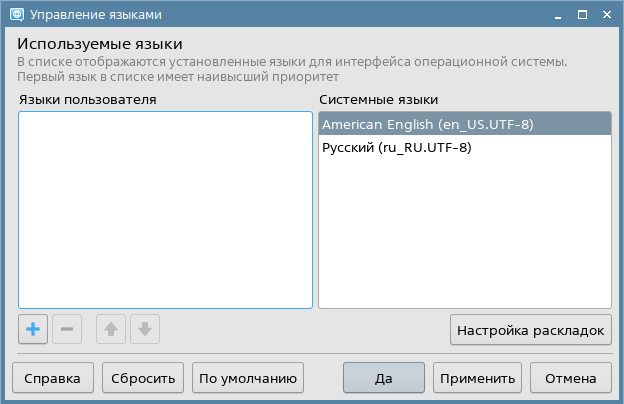The height and width of the screenshot is (404, 624).
Task: Select American English (en_US.UTF-8) system language
Action: pyautogui.click(x=465, y=124)
